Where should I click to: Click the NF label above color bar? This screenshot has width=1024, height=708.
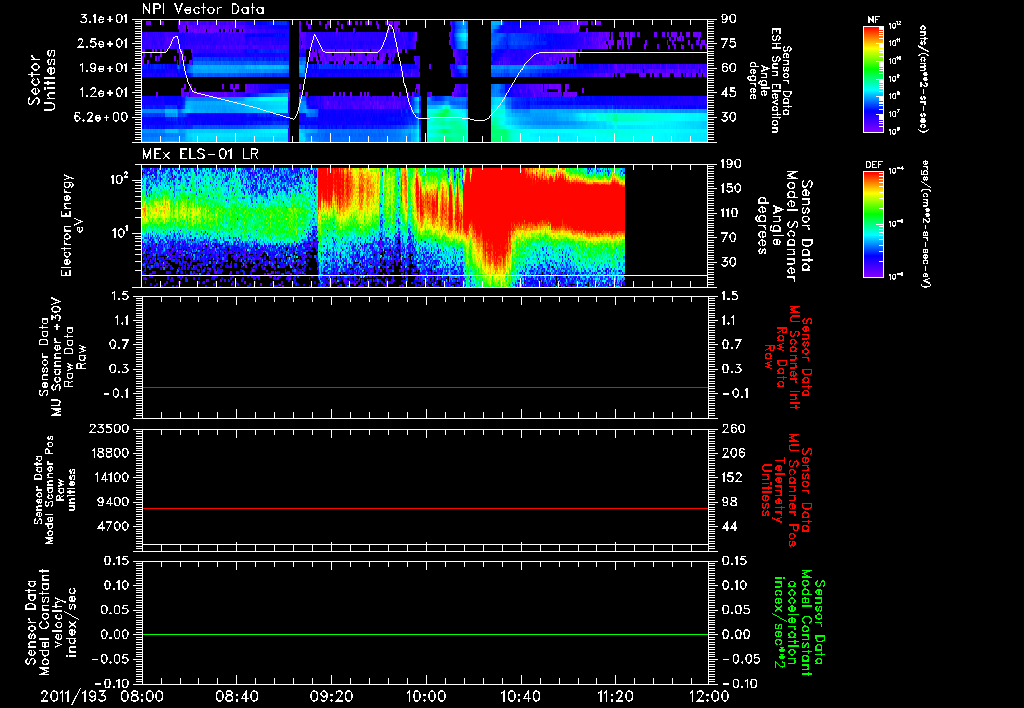tap(873, 20)
